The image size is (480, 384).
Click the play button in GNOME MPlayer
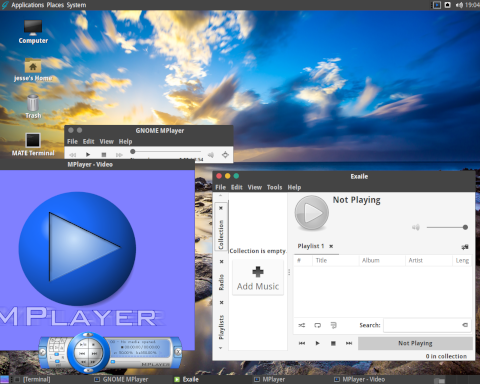point(88,155)
